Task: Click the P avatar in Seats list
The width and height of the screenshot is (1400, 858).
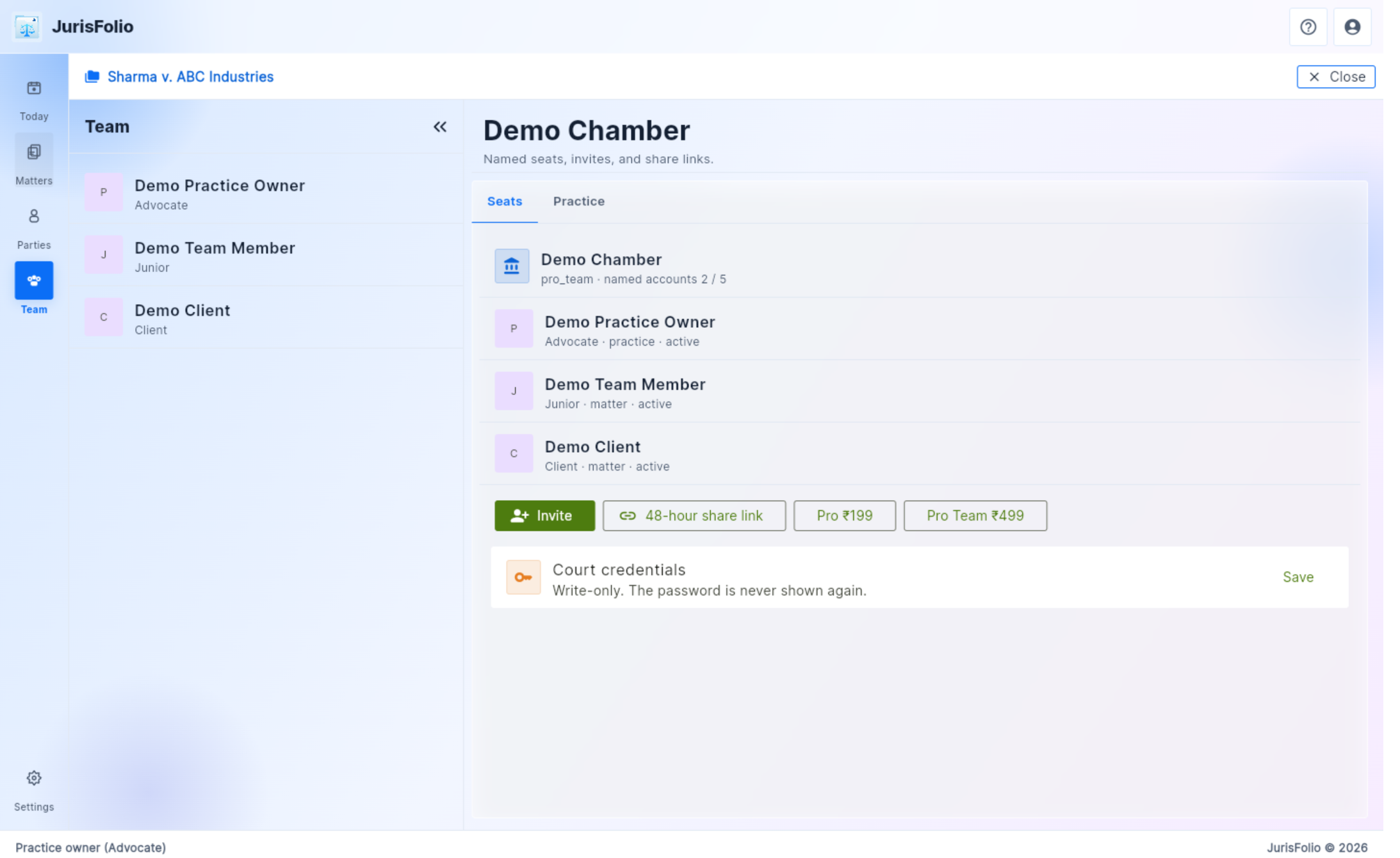Action: coord(514,328)
